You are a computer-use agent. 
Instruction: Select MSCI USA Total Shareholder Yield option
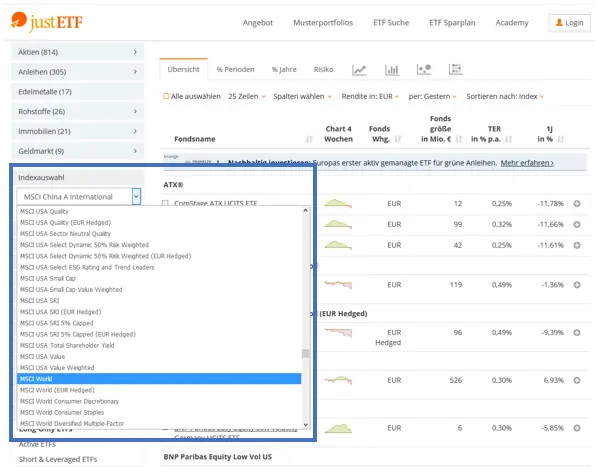coord(159,345)
